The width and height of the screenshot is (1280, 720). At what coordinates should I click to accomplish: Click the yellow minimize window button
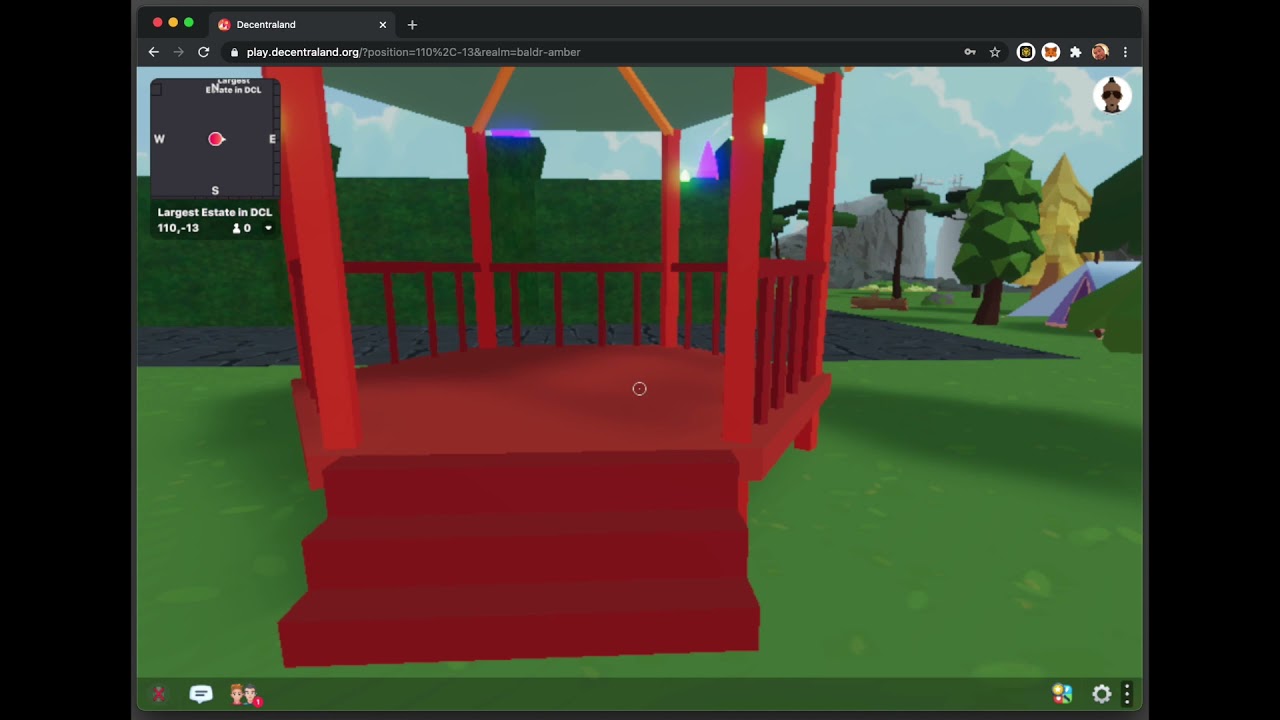pos(173,22)
